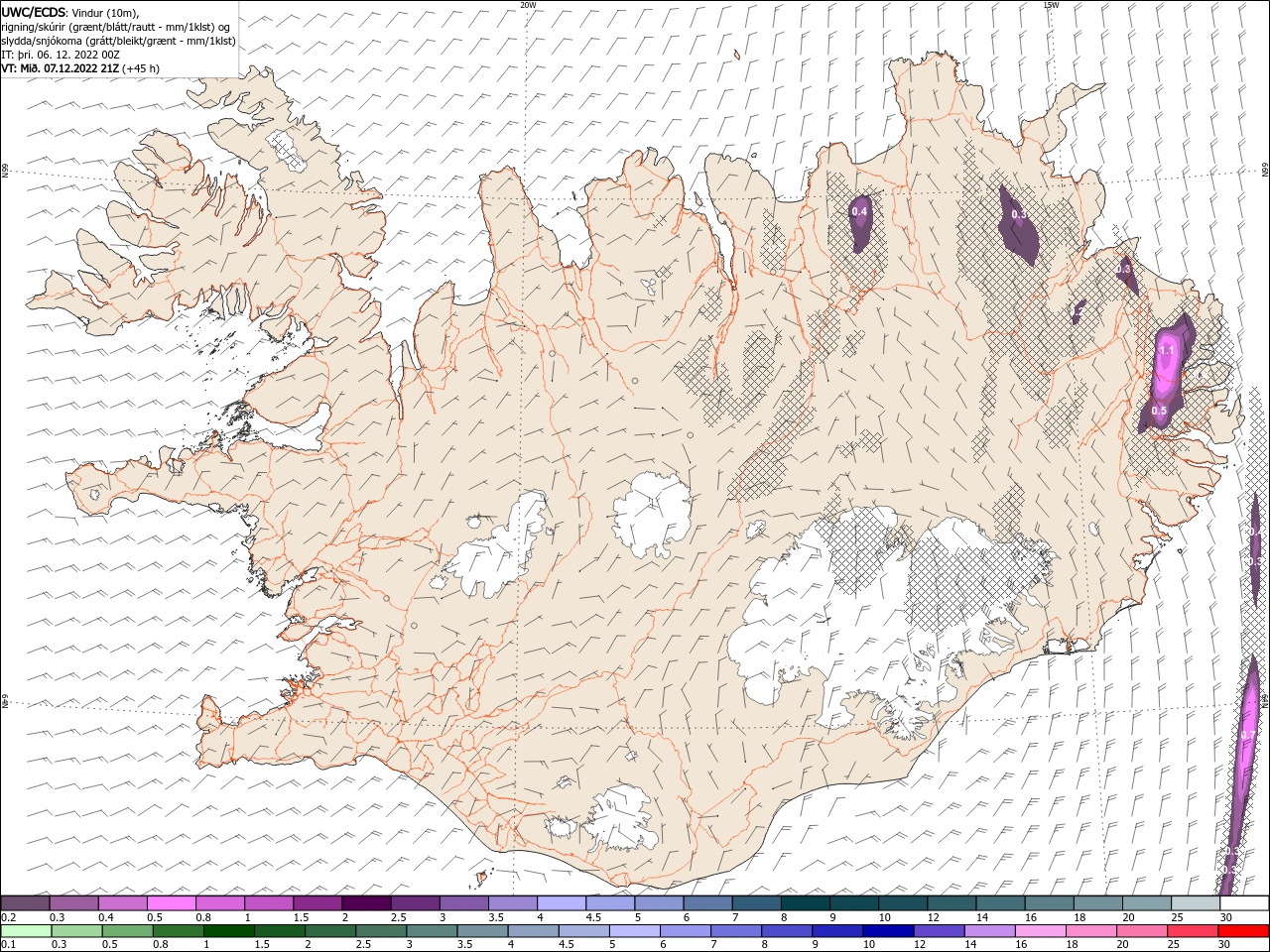
Task: Click the '1.1' precipitation value on the map
Action: (x=1167, y=350)
